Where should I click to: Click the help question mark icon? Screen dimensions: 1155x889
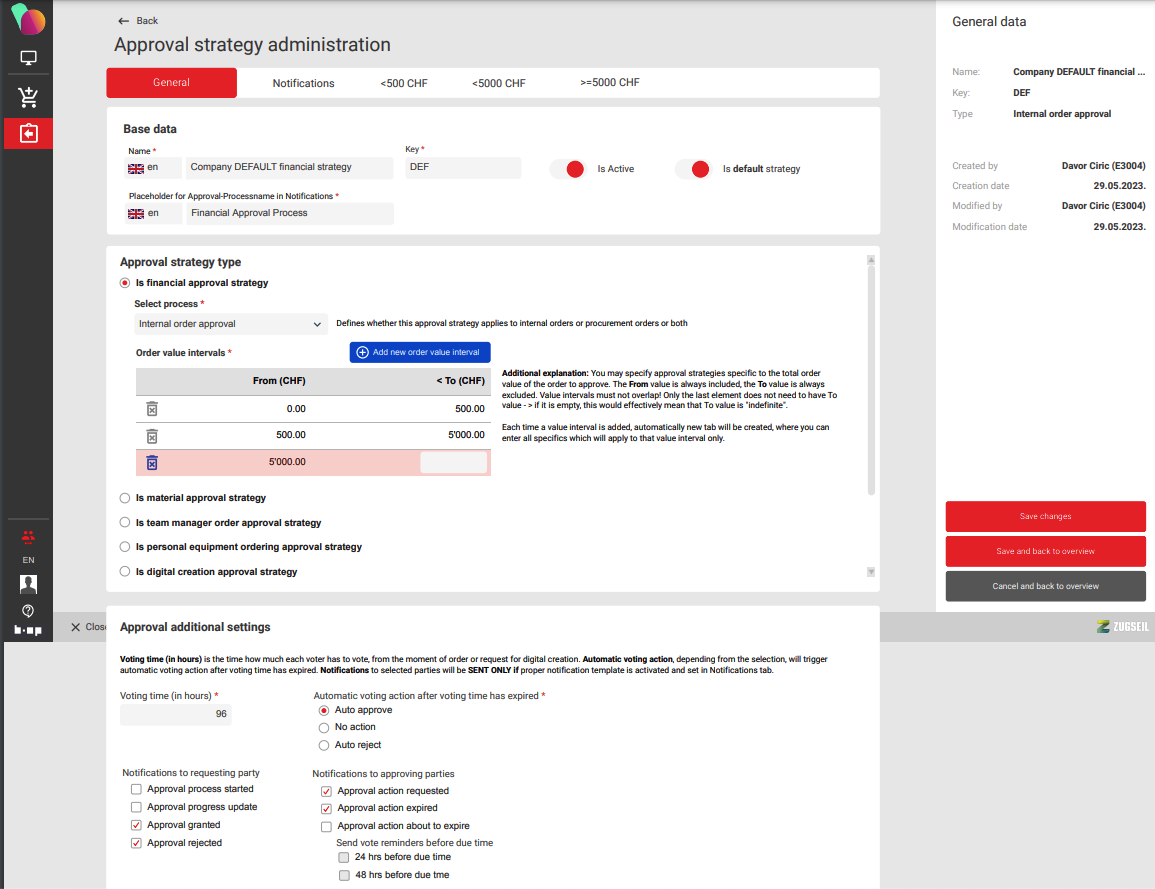pos(28,610)
